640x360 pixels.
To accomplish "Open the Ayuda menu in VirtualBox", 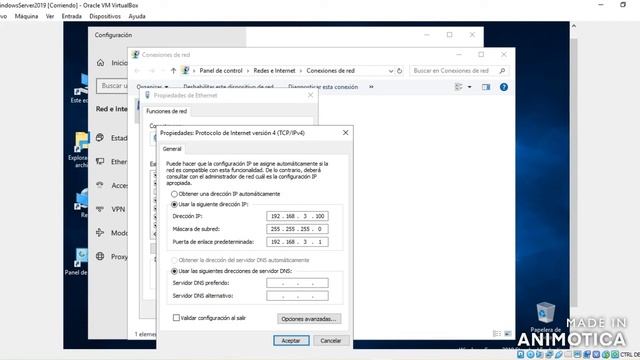I will 137,16.
